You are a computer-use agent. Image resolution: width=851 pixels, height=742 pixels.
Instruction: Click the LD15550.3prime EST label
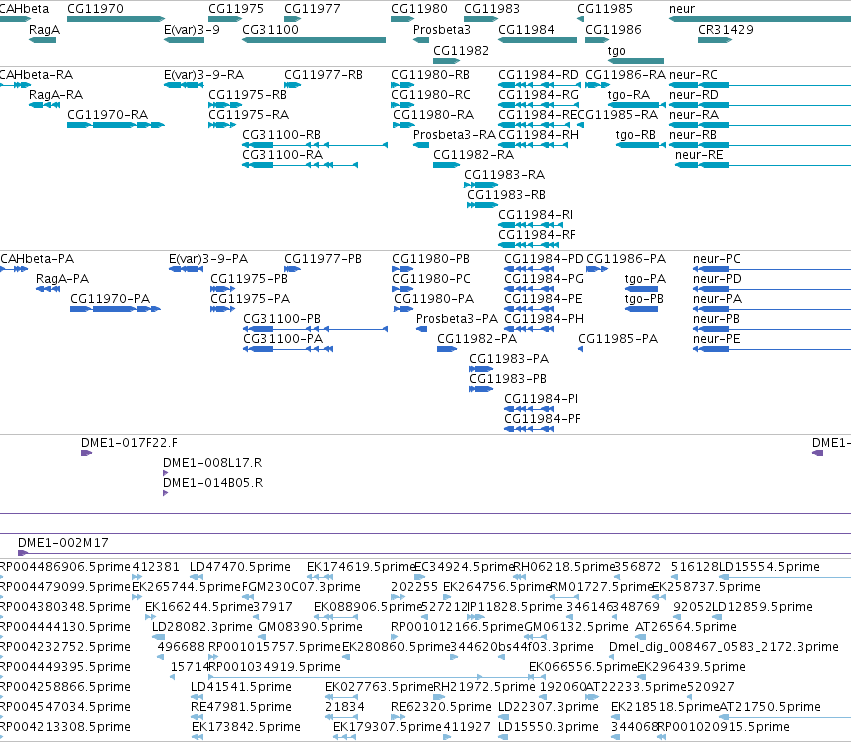tap(548, 727)
